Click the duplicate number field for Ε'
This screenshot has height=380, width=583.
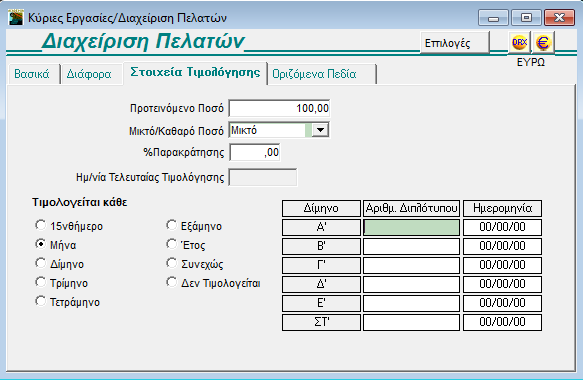411,303
